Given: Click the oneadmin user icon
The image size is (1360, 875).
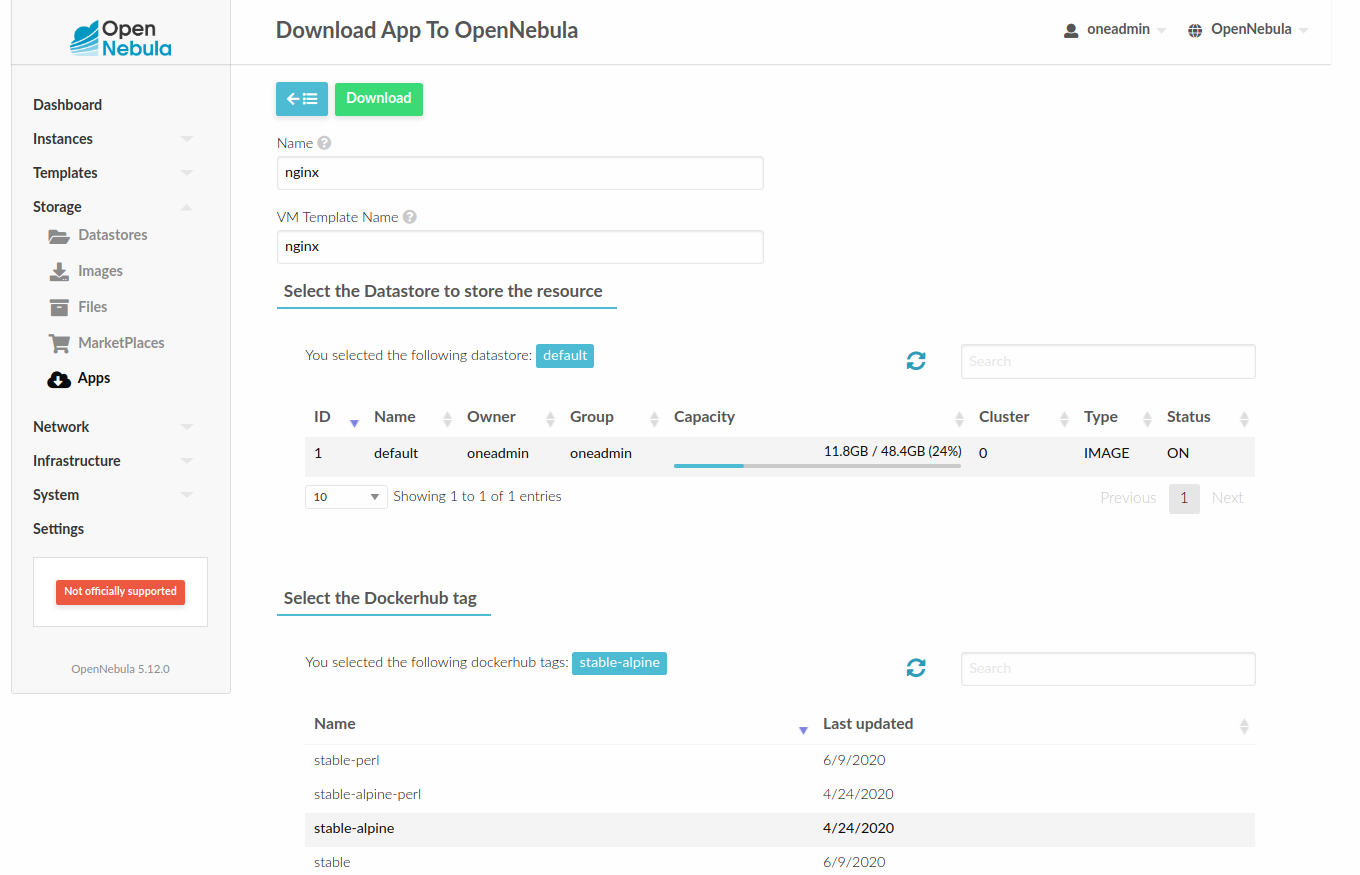Looking at the screenshot, I should tap(1071, 31).
